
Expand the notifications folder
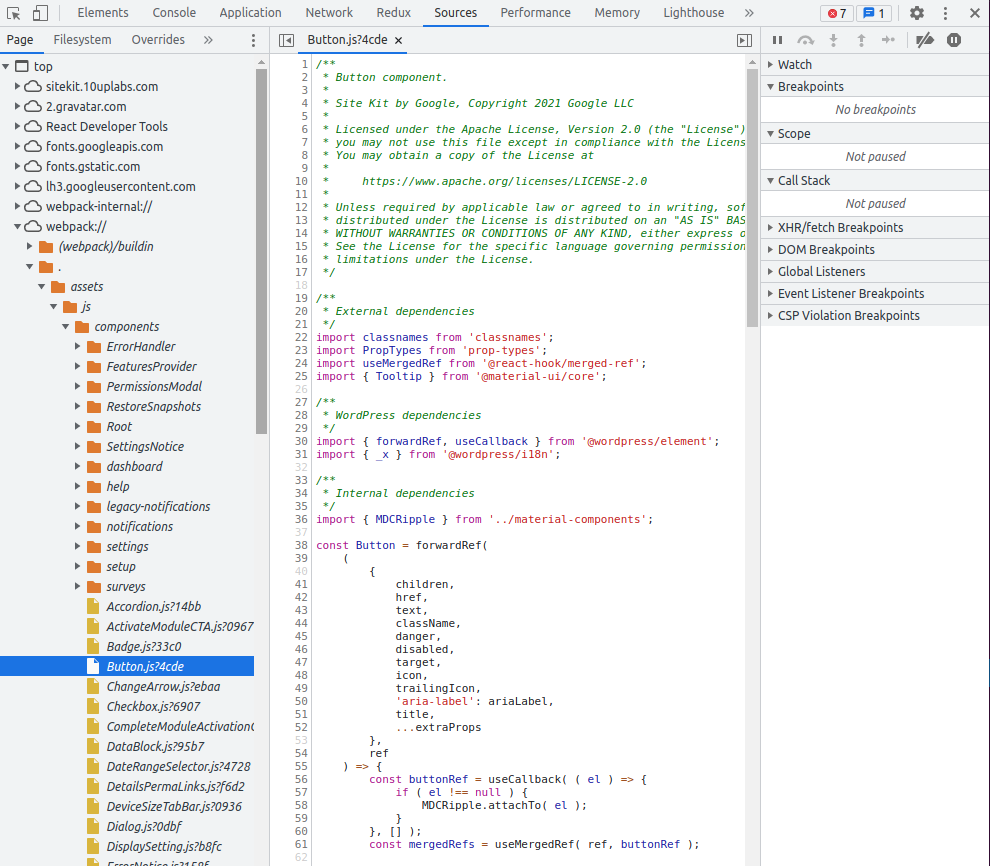coord(78,526)
